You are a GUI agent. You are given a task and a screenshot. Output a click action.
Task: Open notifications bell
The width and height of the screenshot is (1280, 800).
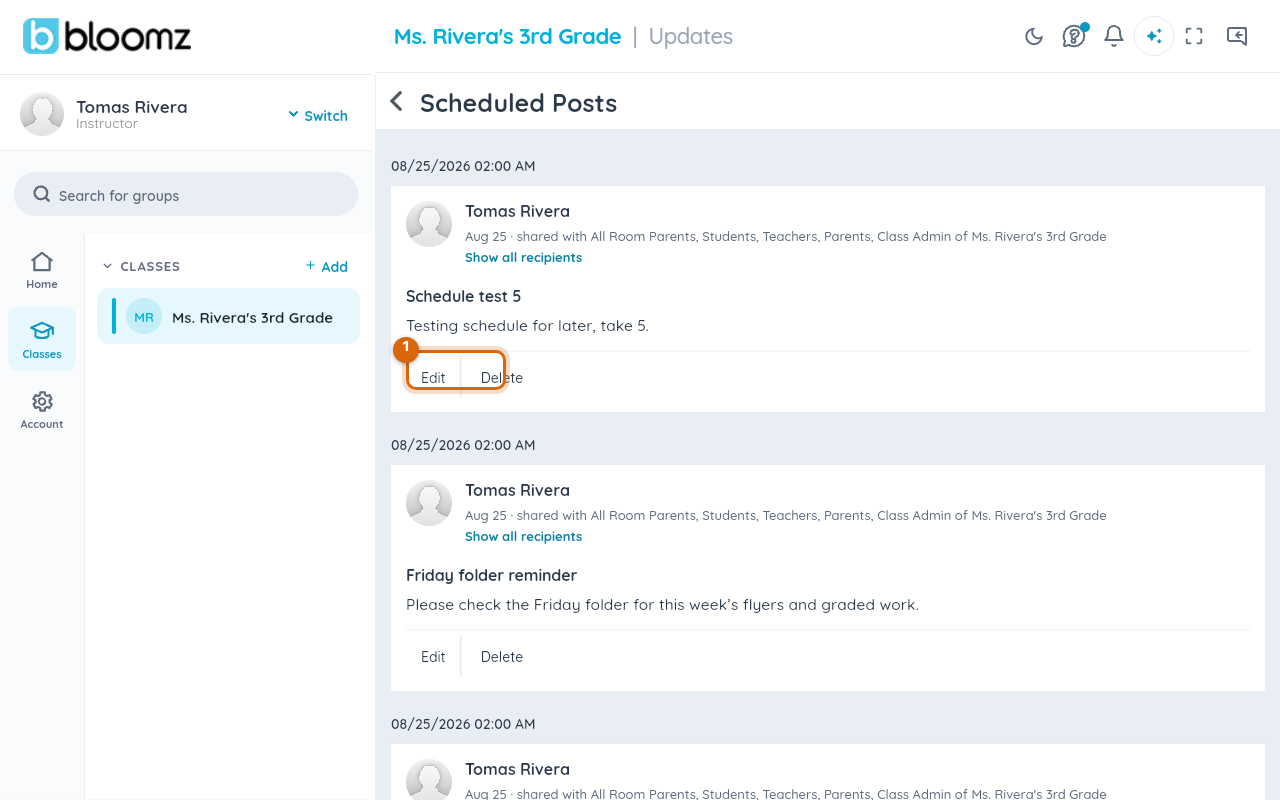click(x=1114, y=37)
